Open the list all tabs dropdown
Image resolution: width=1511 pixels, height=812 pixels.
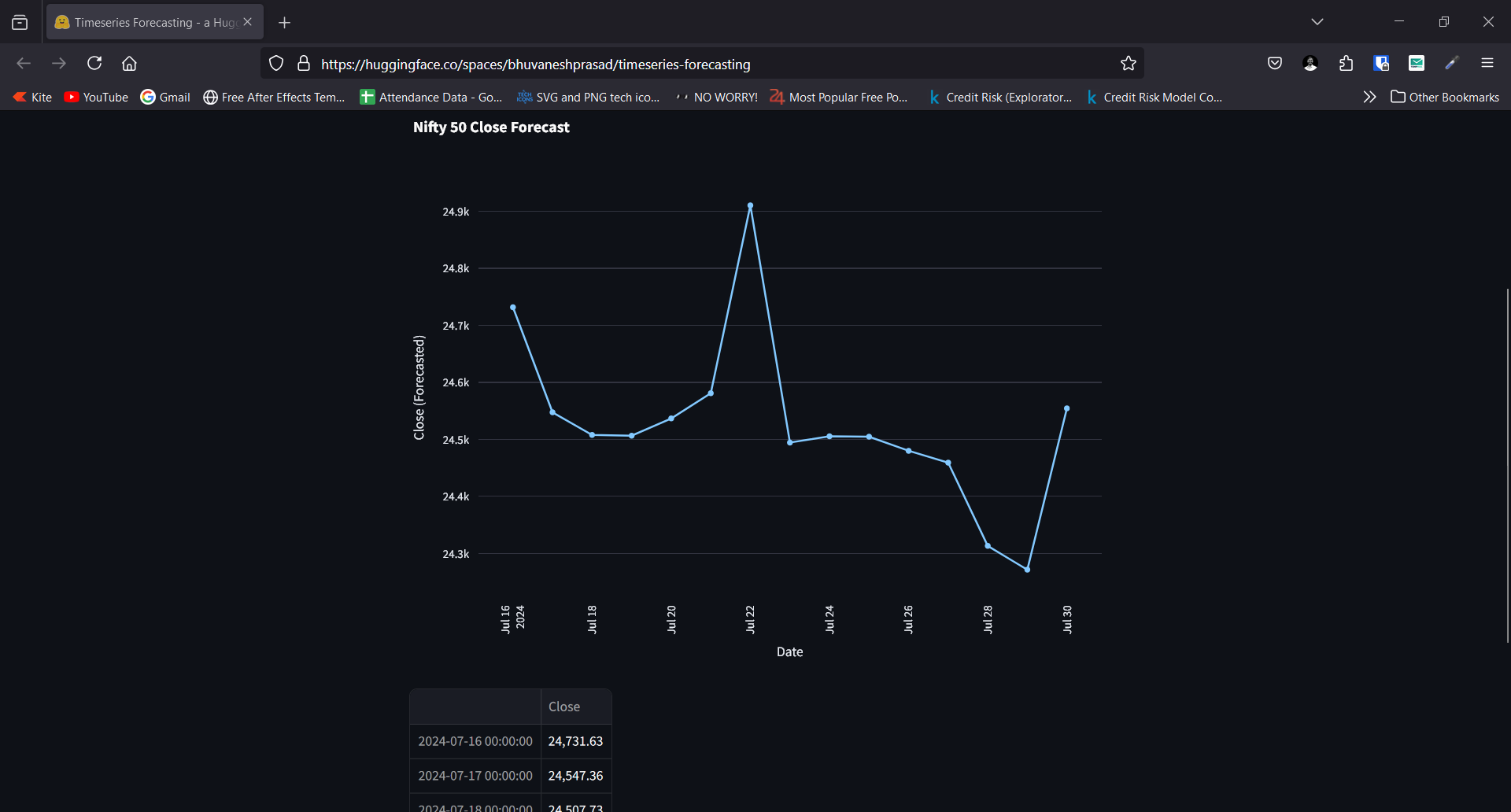[1317, 22]
